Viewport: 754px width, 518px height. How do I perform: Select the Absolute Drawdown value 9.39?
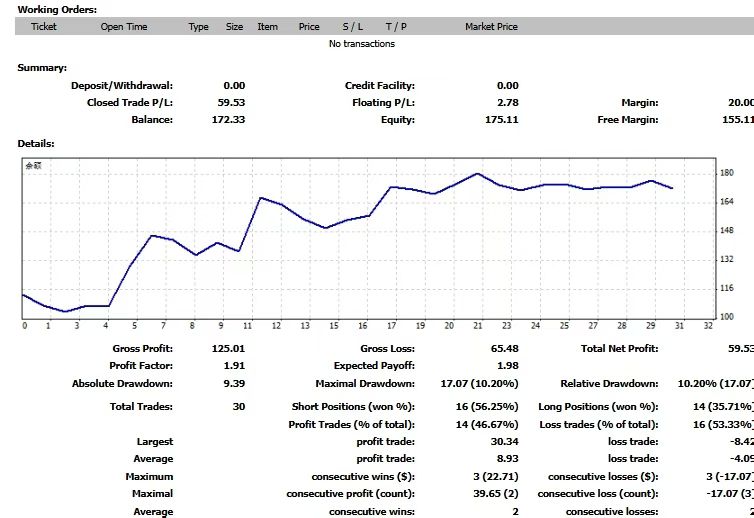[234, 384]
